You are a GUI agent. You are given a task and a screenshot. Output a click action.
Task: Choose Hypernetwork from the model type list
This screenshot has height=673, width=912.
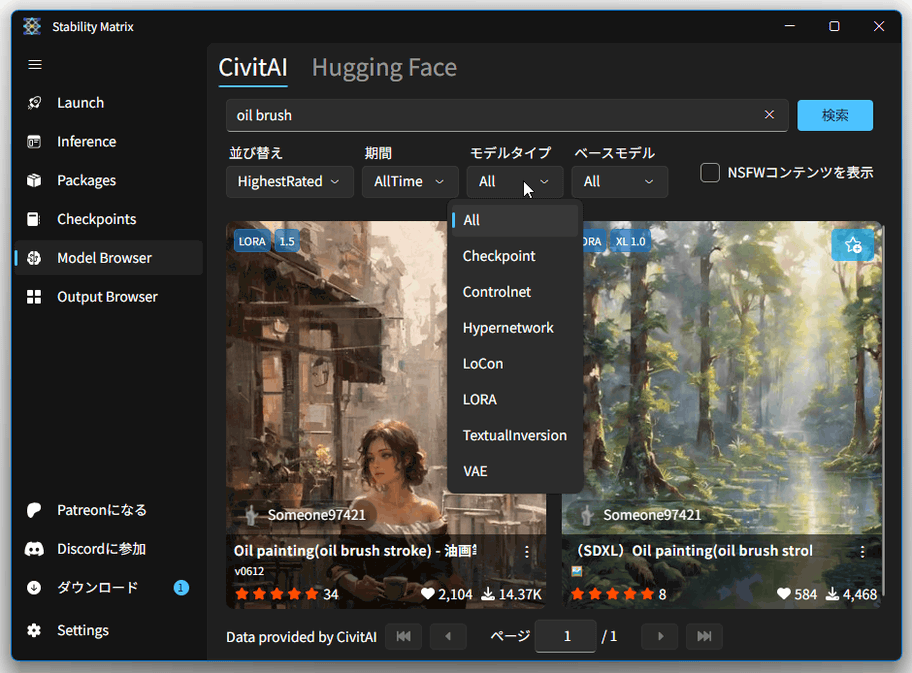coord(515,328)
